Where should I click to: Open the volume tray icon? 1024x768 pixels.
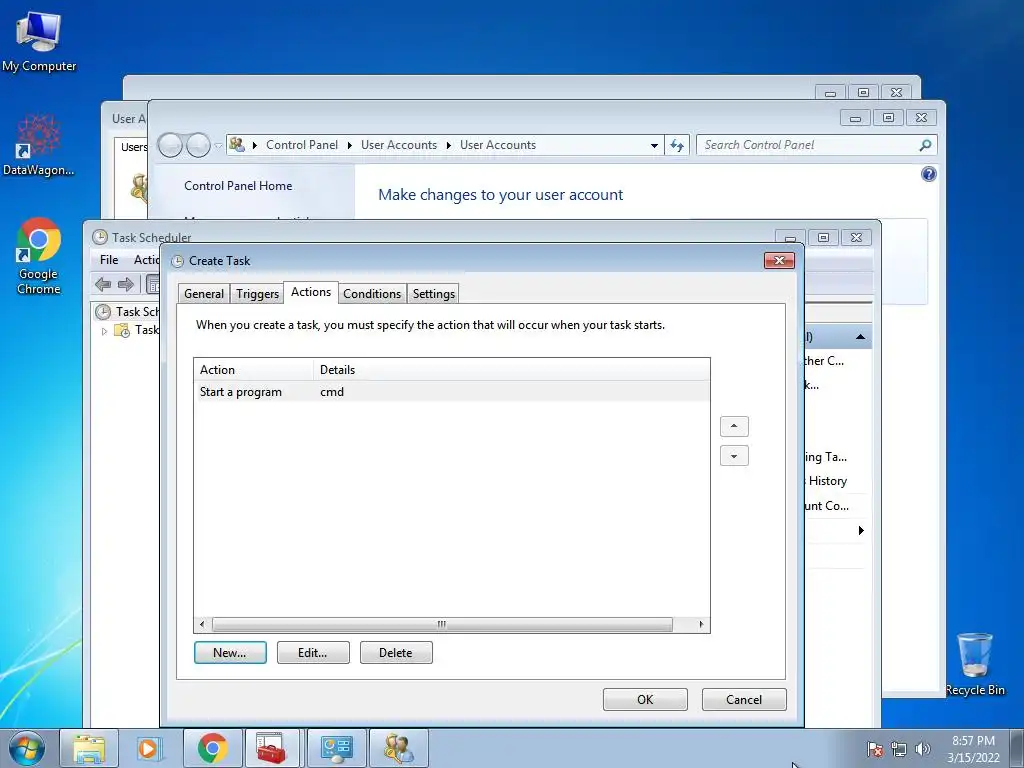pos(922,749)
